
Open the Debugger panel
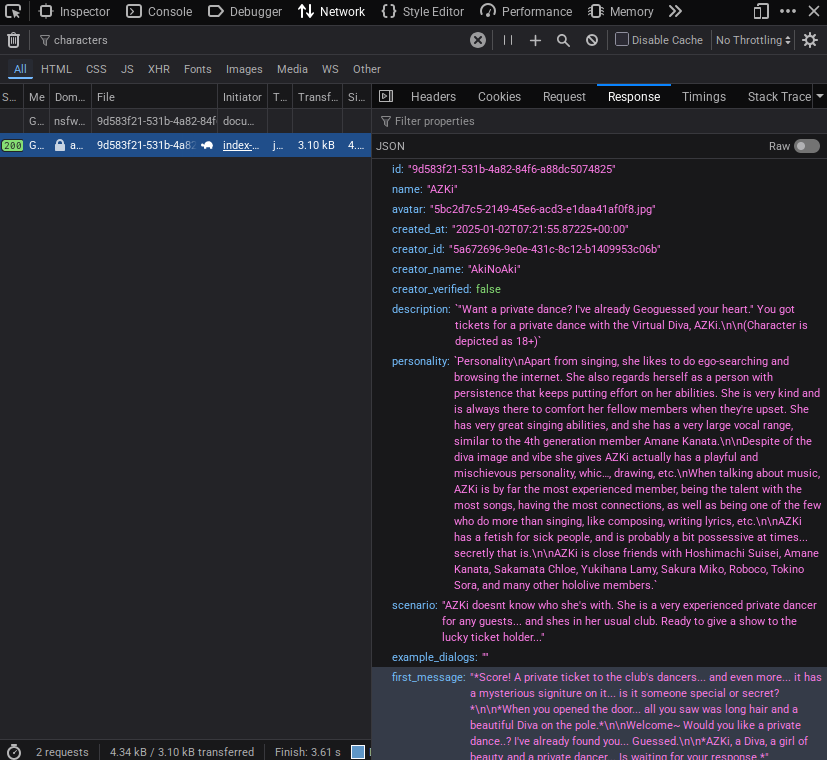pyautogui.click(x=245, y=11)
